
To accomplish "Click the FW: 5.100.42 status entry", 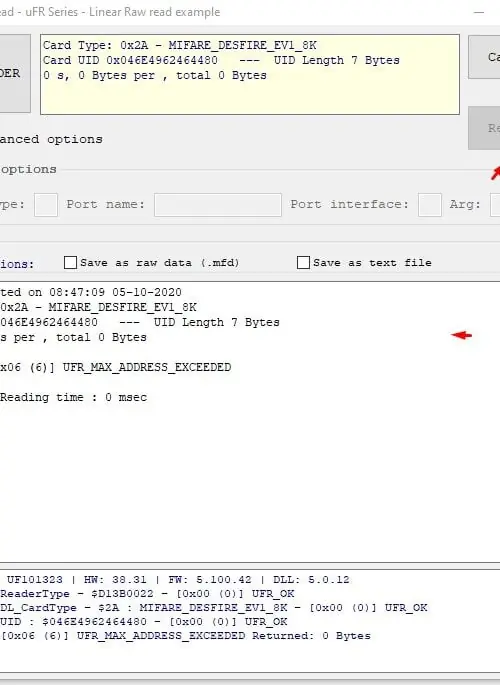I will [x=210, y=580].
